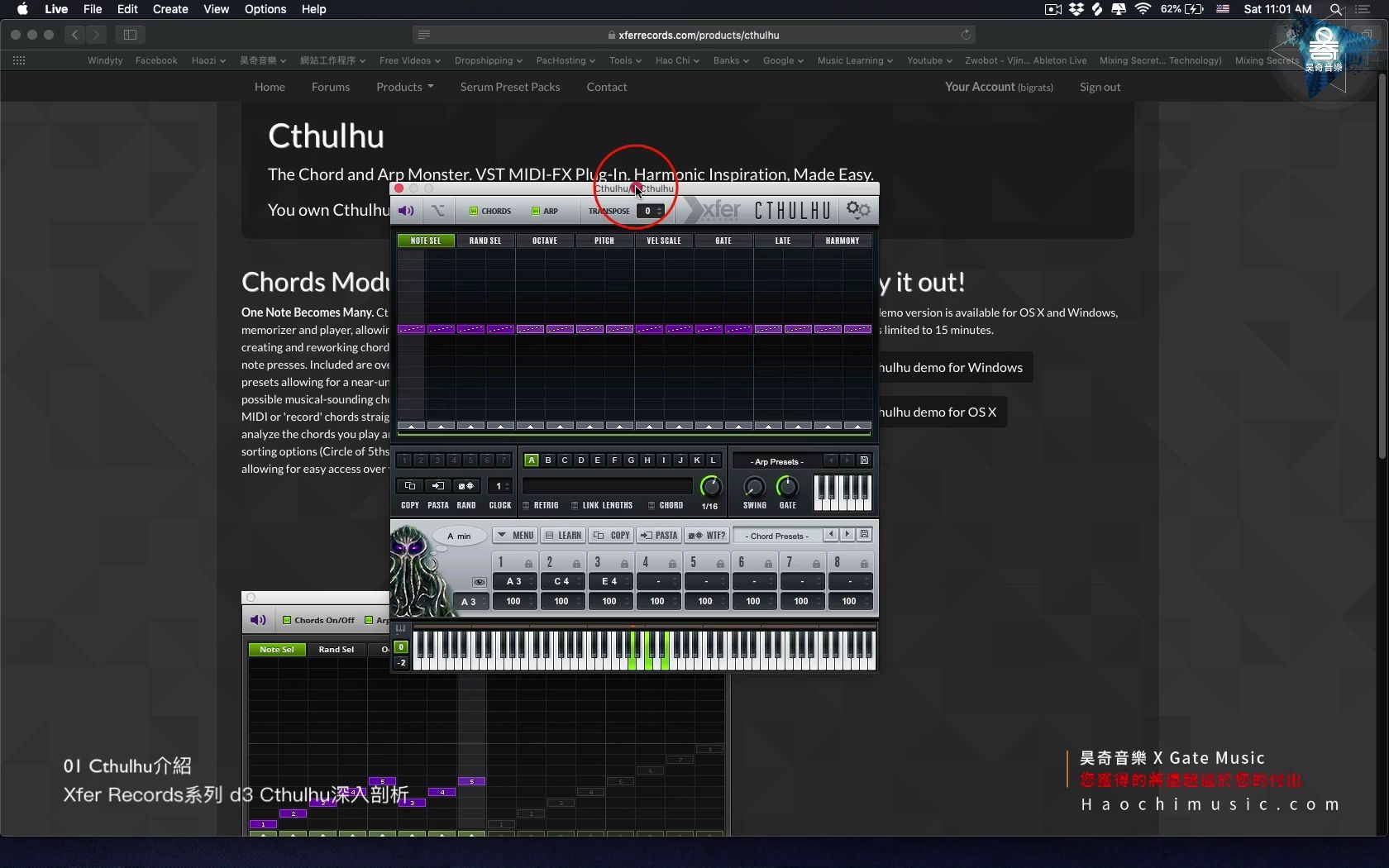Reload the page in Safari
The width and height of the screenshot is (1389, 868).
965,35
